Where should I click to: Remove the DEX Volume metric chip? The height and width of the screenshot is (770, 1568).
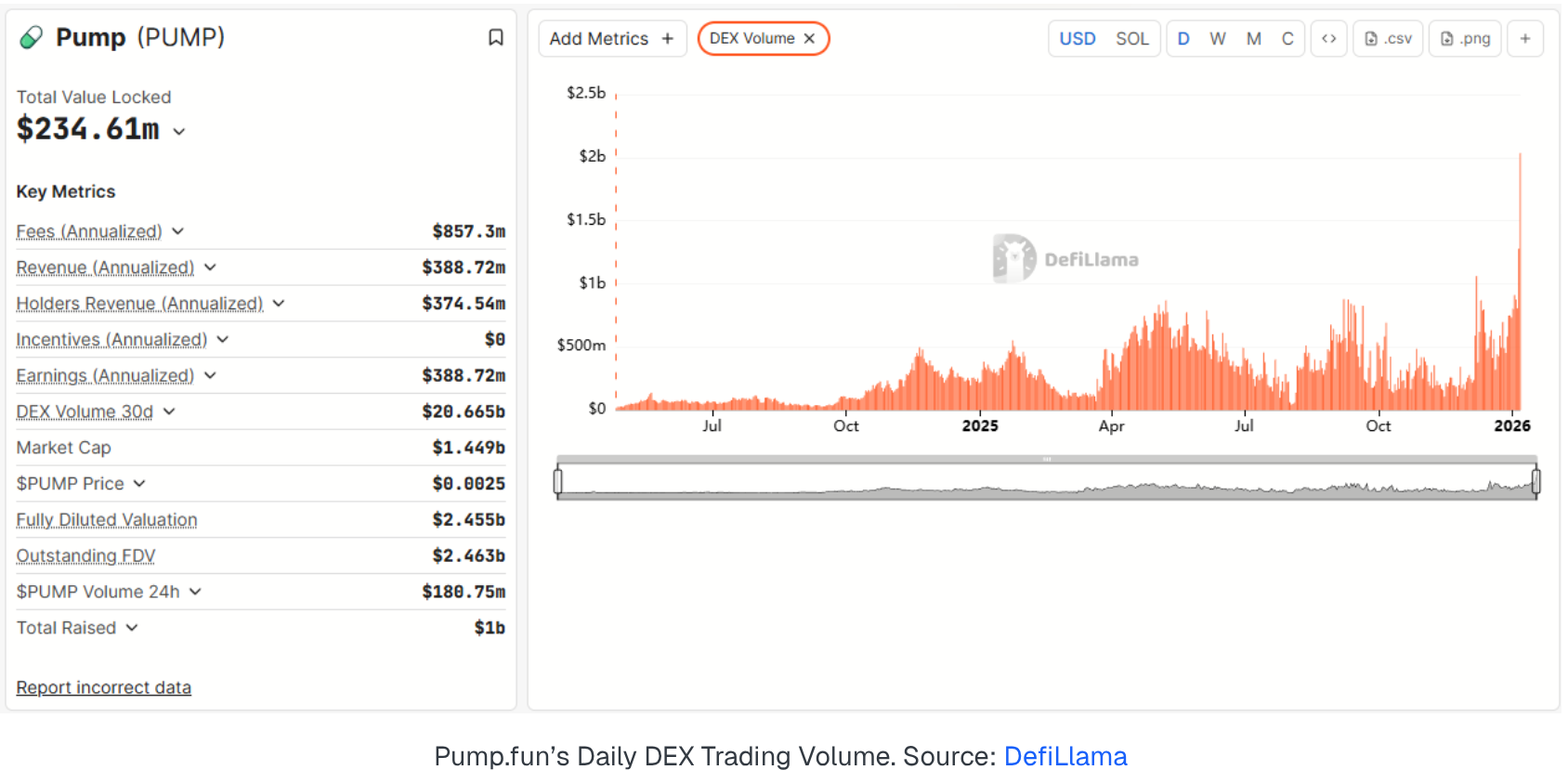(809, 39)
